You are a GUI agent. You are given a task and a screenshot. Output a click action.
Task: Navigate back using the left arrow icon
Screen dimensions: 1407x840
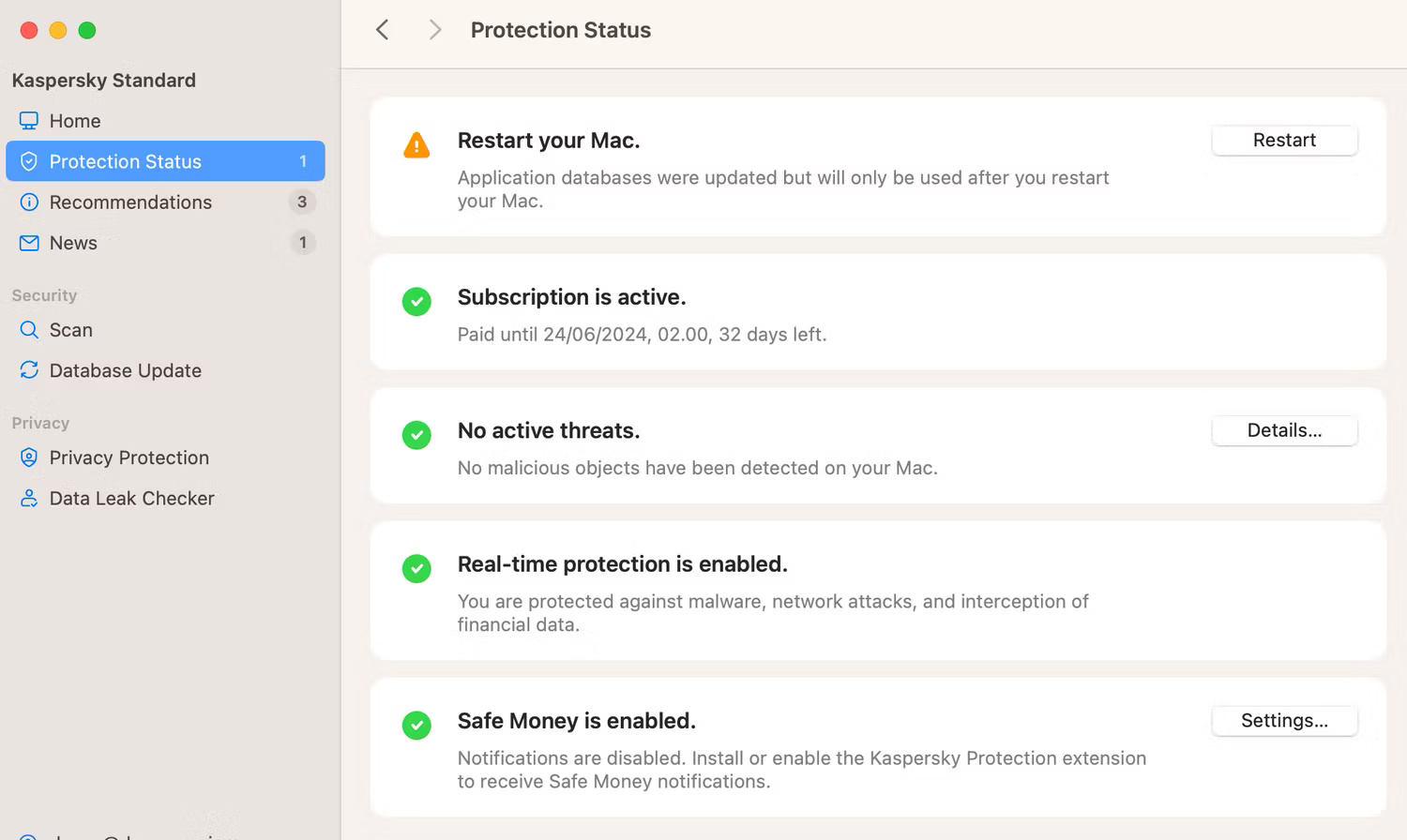(x=382, y=29)
